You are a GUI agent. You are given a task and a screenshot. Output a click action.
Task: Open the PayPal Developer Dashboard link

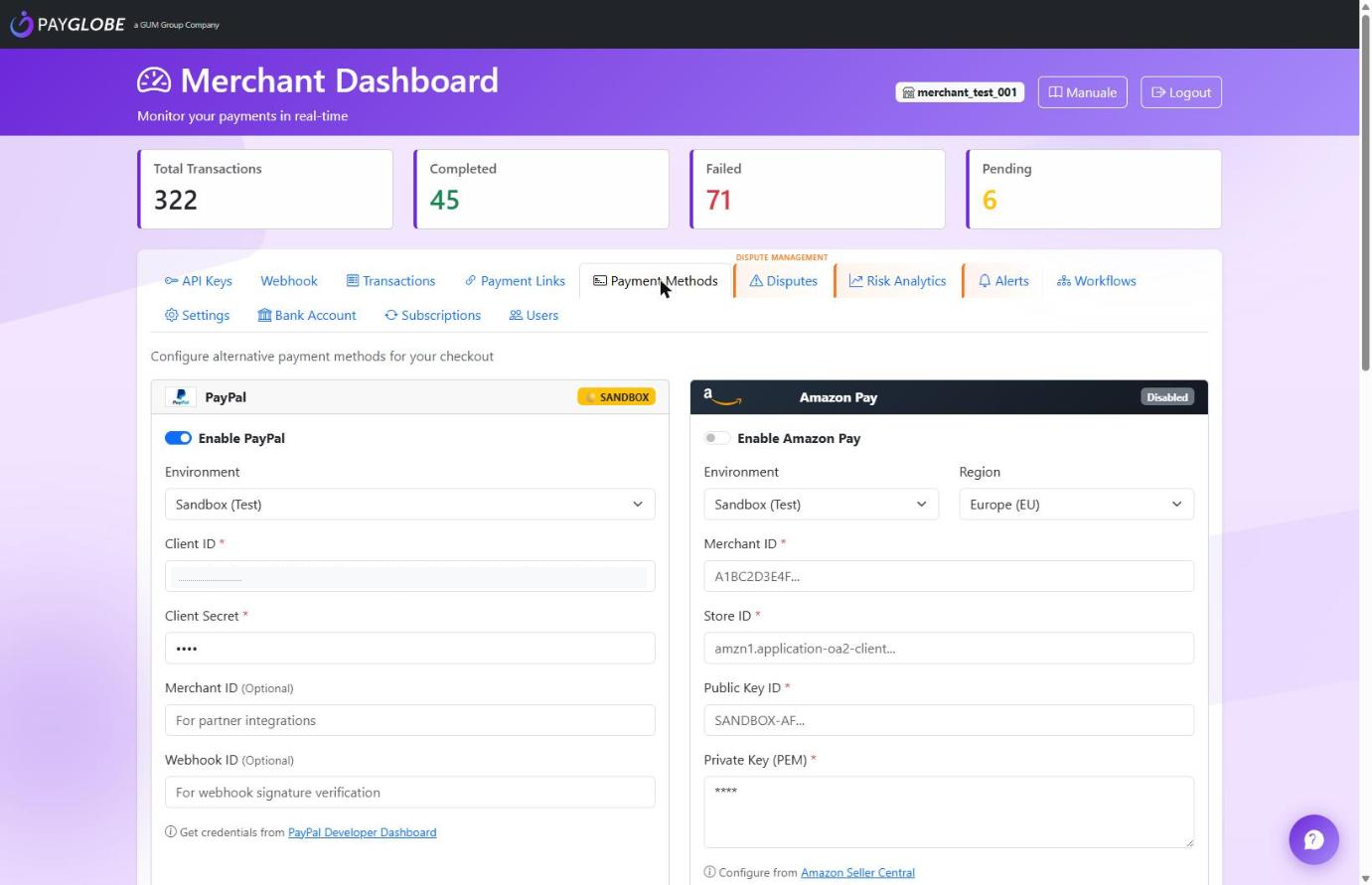[362, 832]
